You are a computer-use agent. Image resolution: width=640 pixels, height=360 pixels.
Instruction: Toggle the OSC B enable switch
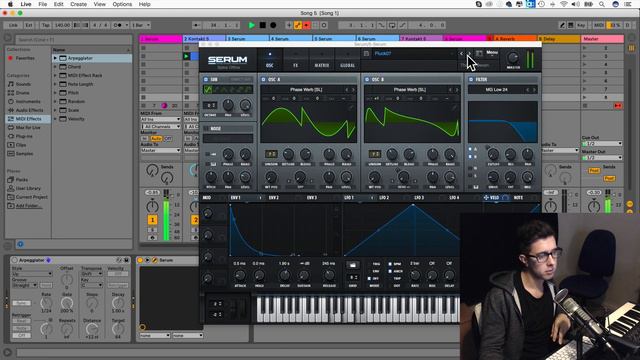[367, 79]
